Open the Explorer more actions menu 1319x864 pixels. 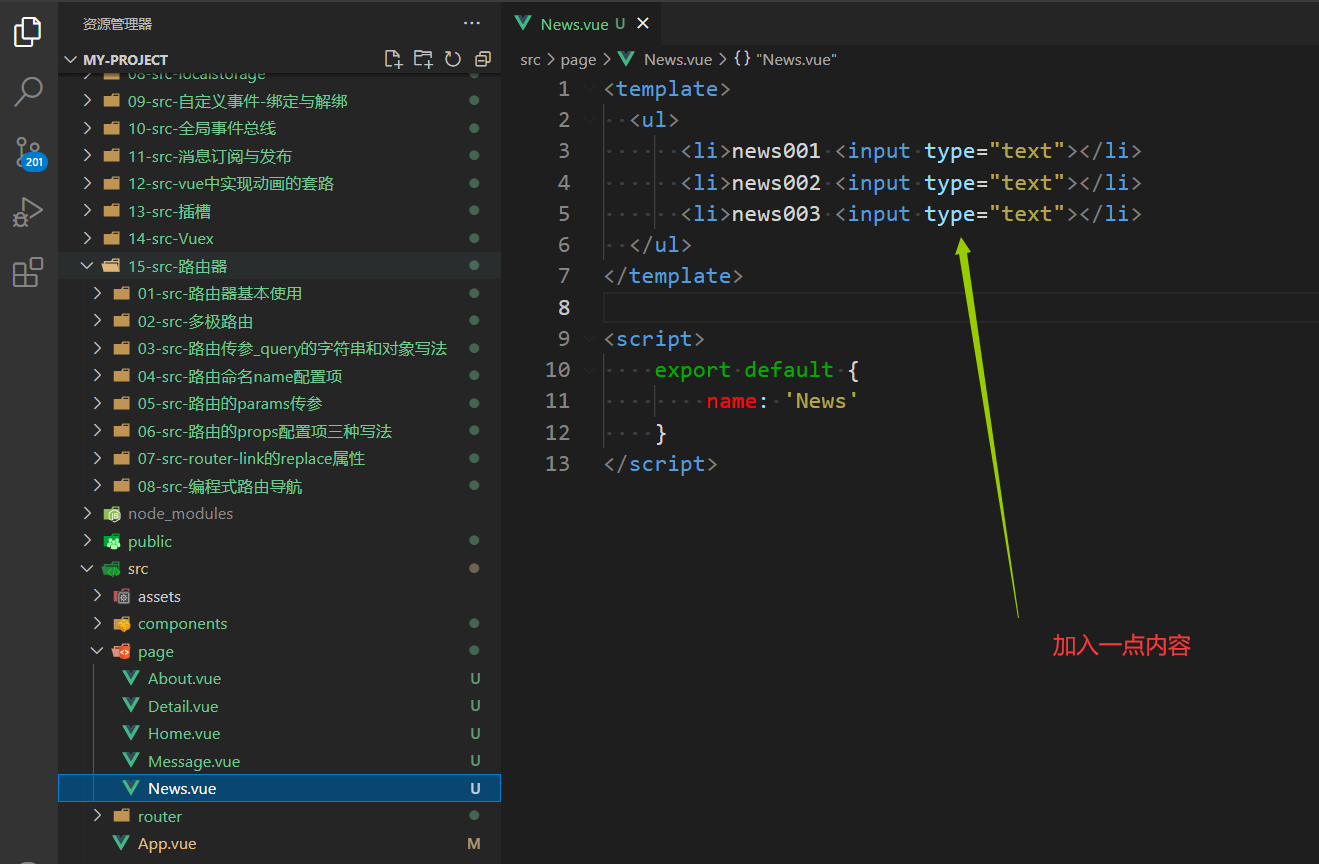[472, 23]
